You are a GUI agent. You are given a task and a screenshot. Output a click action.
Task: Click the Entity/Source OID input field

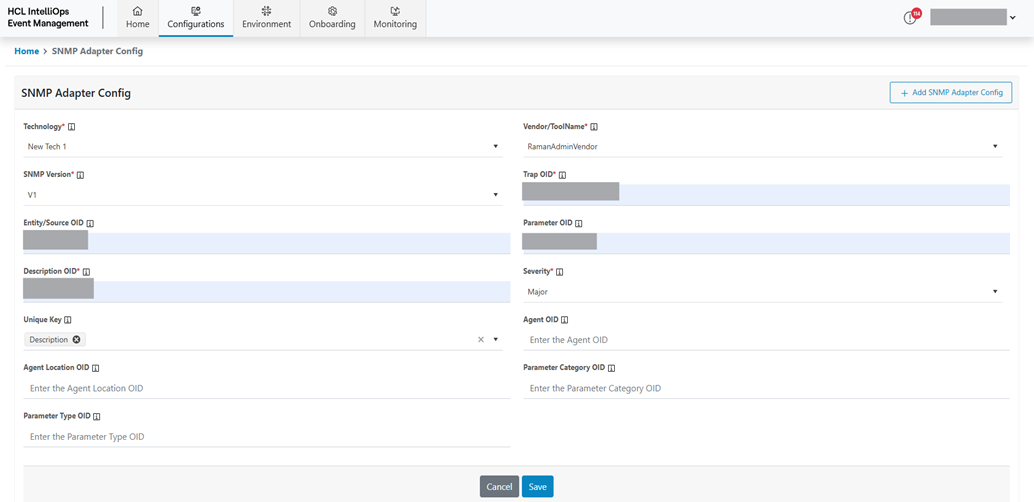tap(266, 243)
